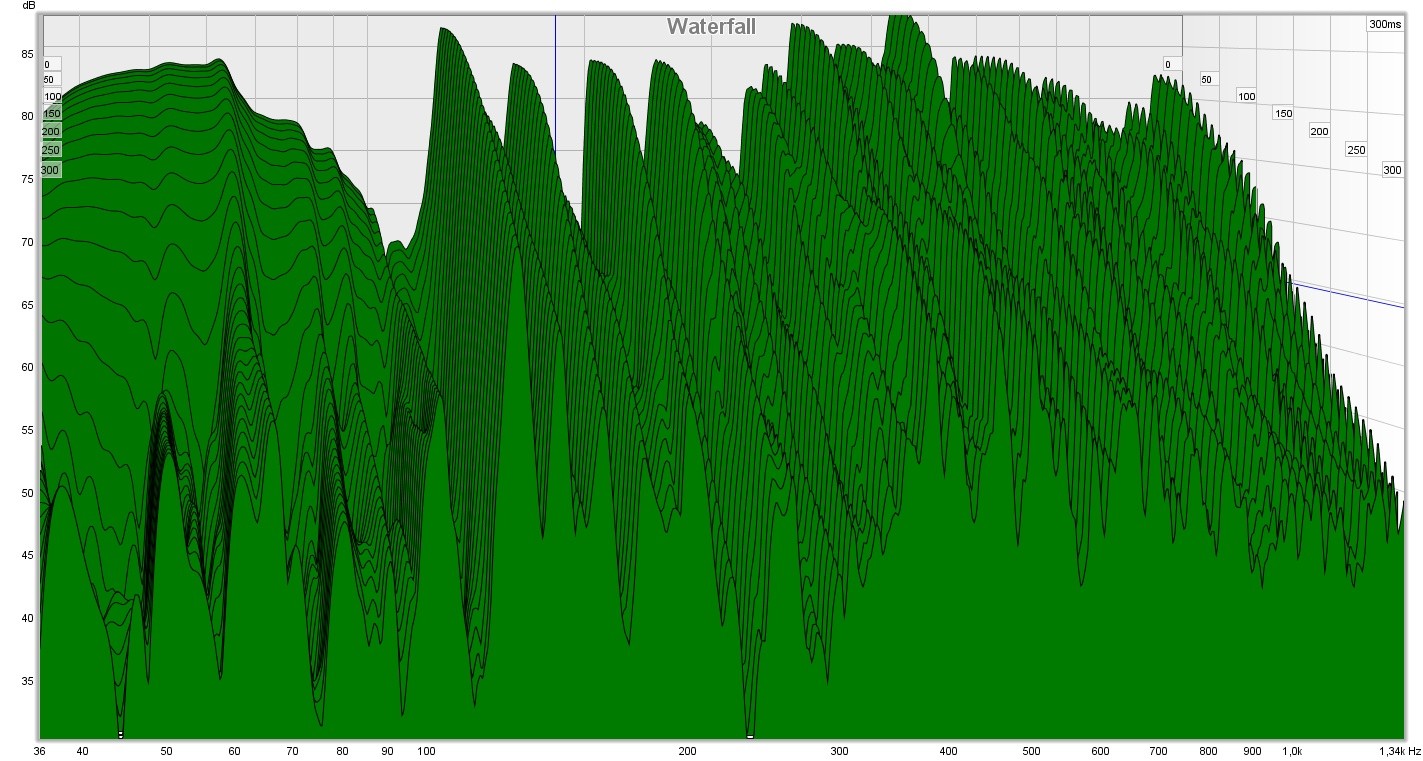
Task: Click the 1,0k frequency axis value
Action: [x=1292, y=750]
